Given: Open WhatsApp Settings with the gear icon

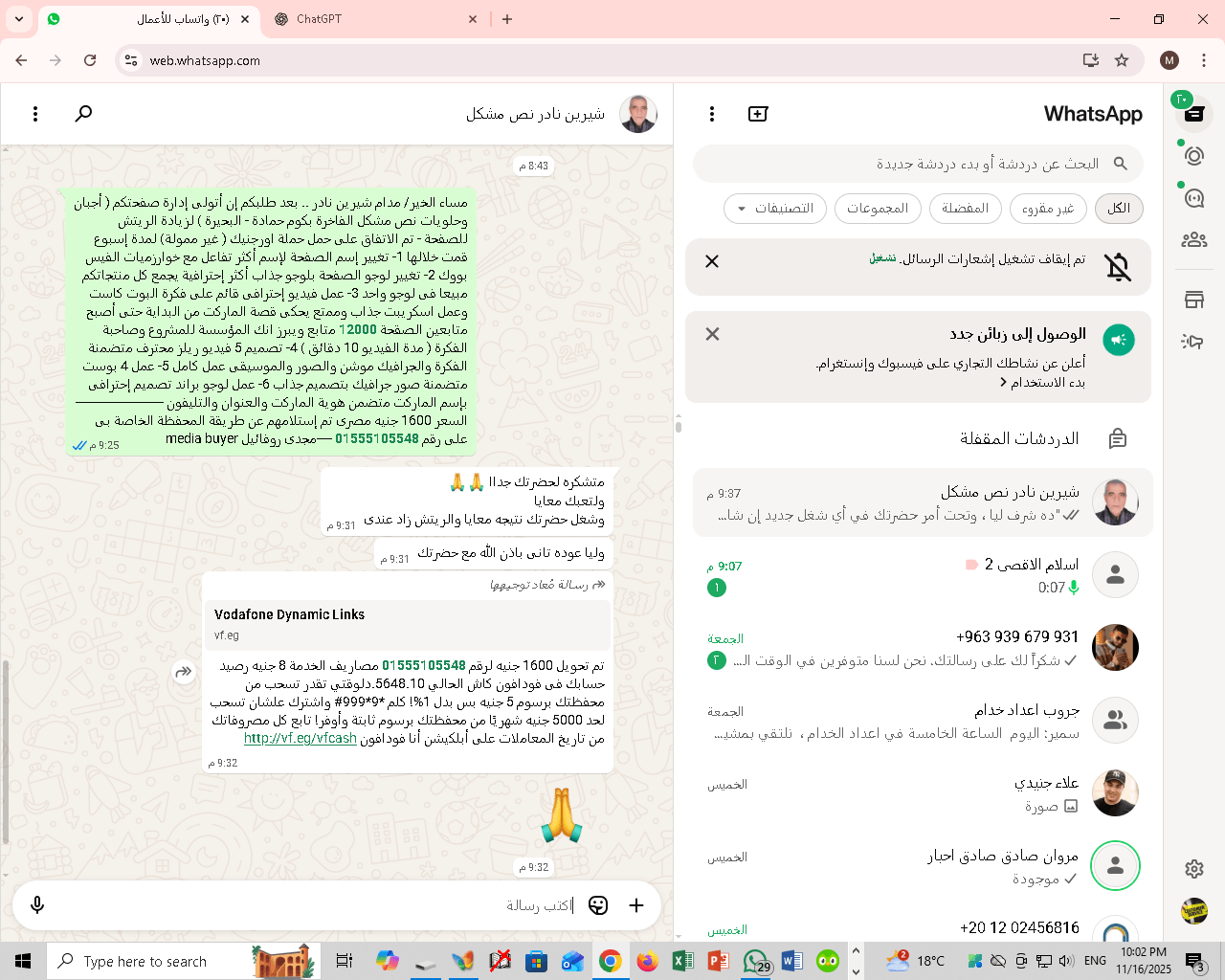Looking at the screenshot, I should tap(1193, 869).
